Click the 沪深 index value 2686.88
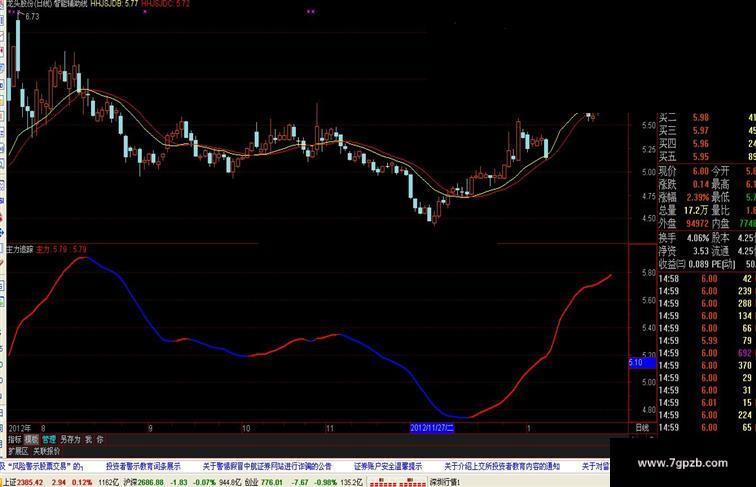The height and width of the screenshot is (487, 756). [x=150, y=482]
